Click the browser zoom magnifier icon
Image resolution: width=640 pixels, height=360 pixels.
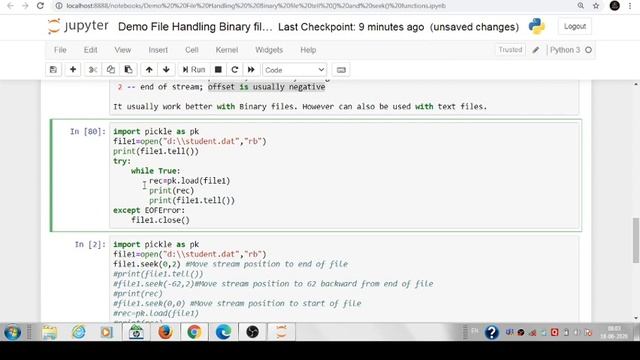(x=581, y=6)
